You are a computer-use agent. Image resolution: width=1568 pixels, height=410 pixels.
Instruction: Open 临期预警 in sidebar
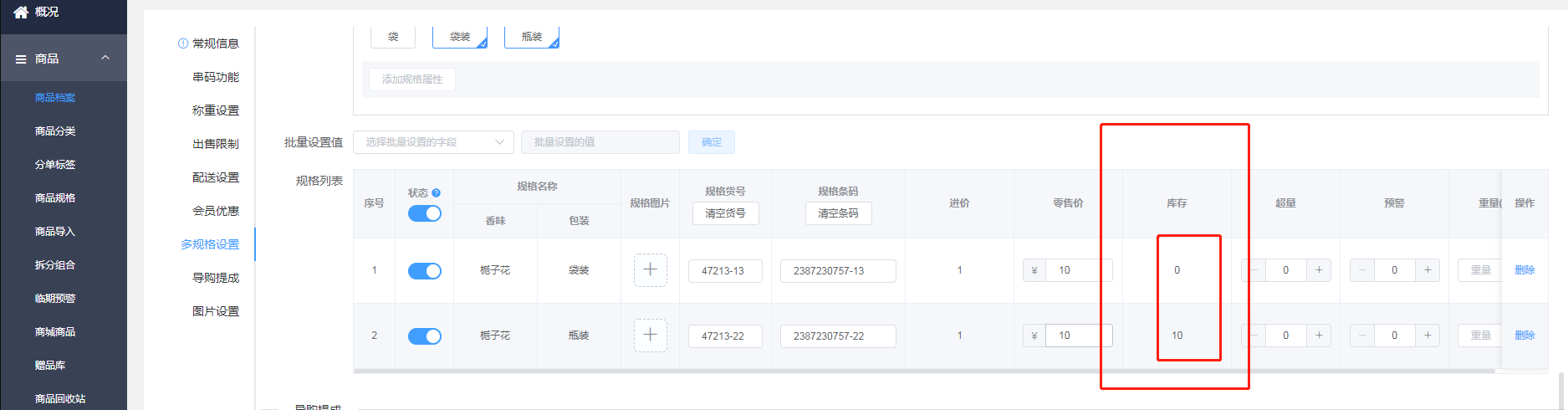point(55,299)
